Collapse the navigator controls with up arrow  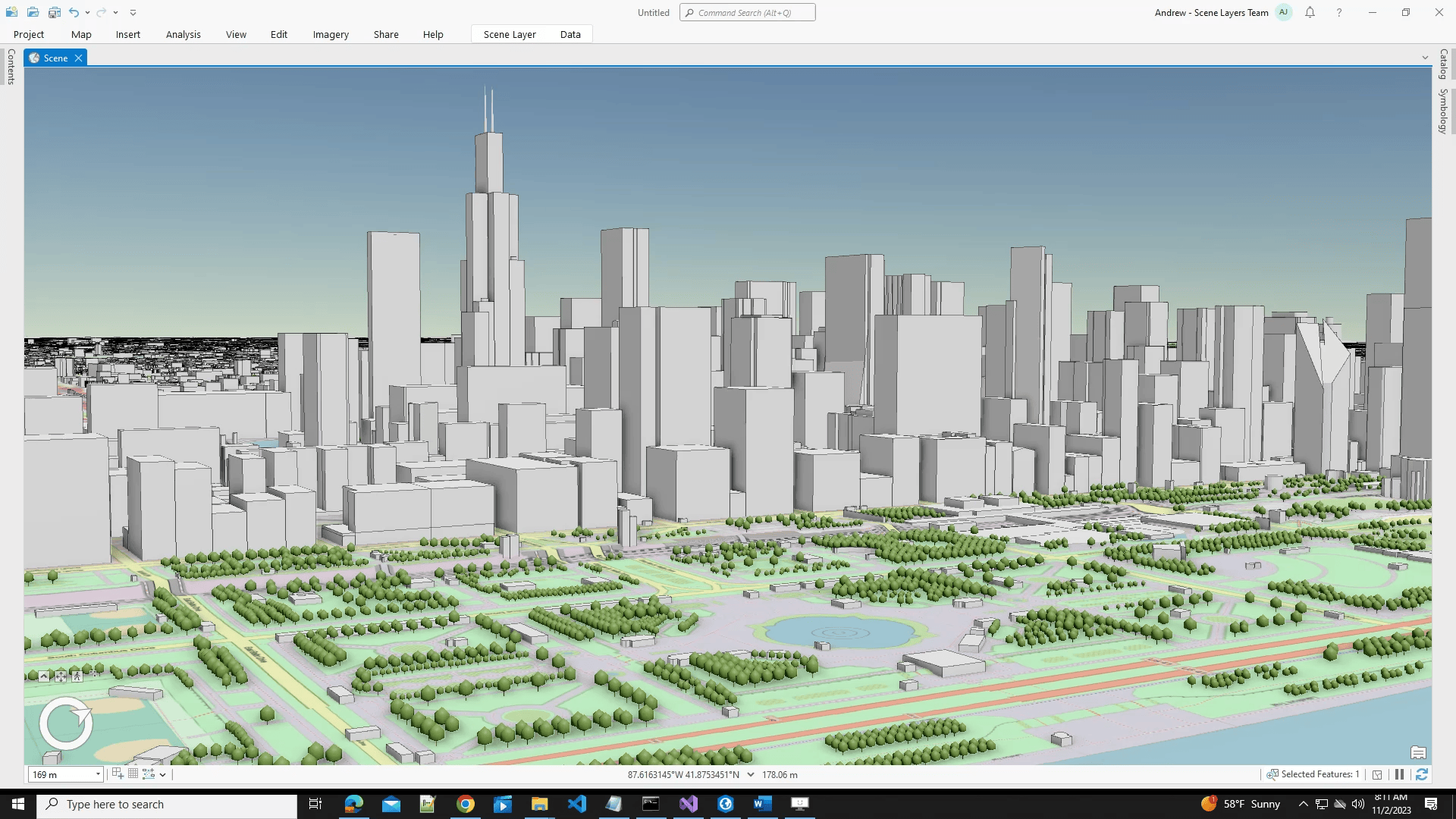pyautogui.click(x=44, y=676)
